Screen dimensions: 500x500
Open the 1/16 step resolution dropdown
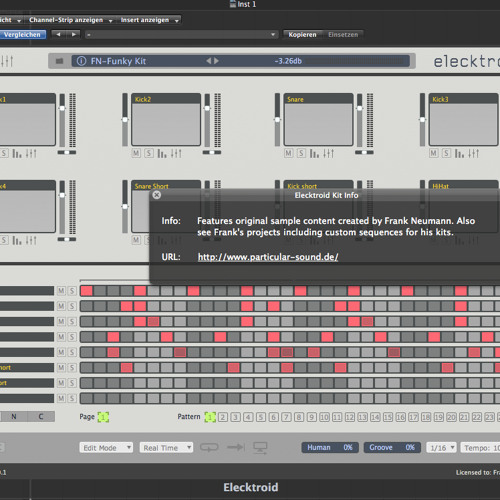[x=442, y=448]
